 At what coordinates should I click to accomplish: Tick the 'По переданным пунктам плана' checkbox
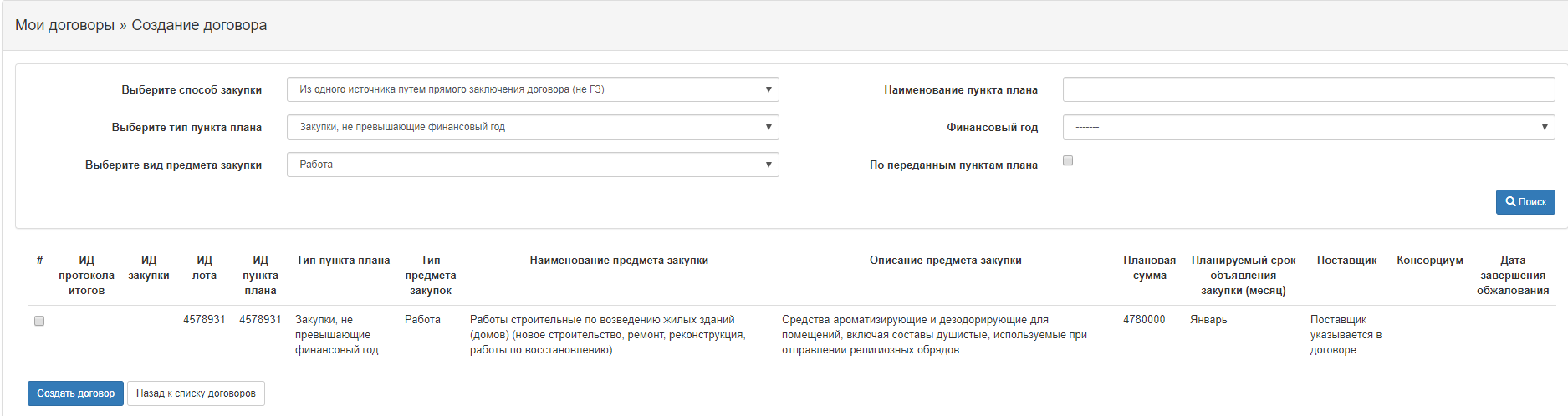pos(1068,160)
